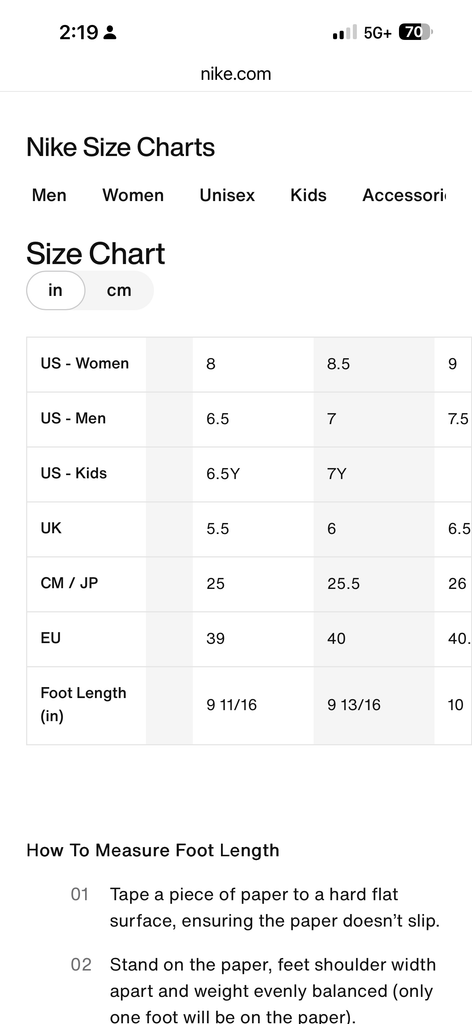The image size is (472, 1024).
Task: Tap the Nike Size Charts heading
Action: coord(121,148)
